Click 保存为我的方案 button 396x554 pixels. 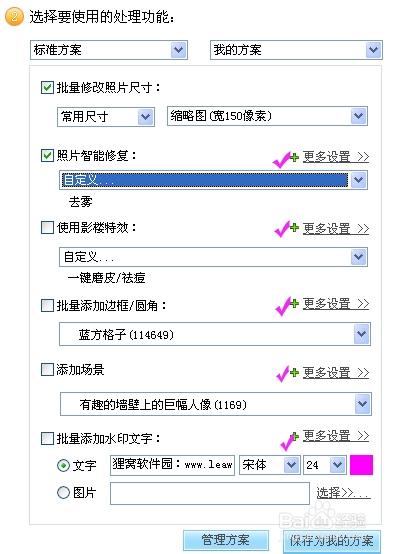click(332, 541)
